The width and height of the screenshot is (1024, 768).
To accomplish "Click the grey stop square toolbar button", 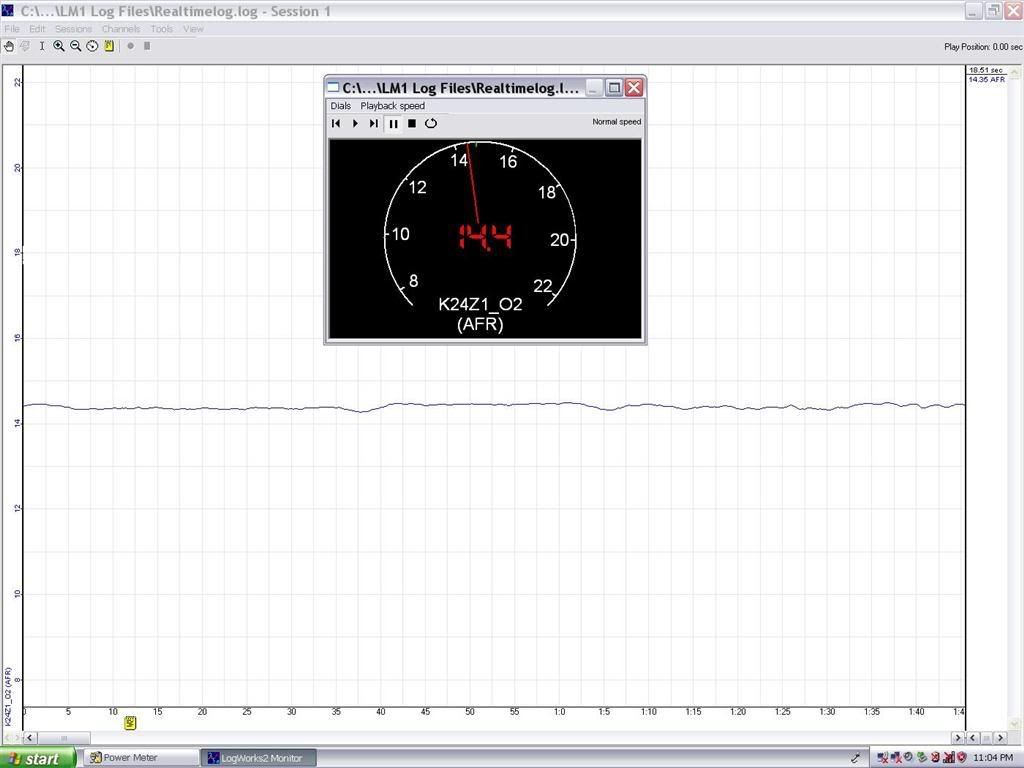I will pyautogui.click(x=147, y=46).
